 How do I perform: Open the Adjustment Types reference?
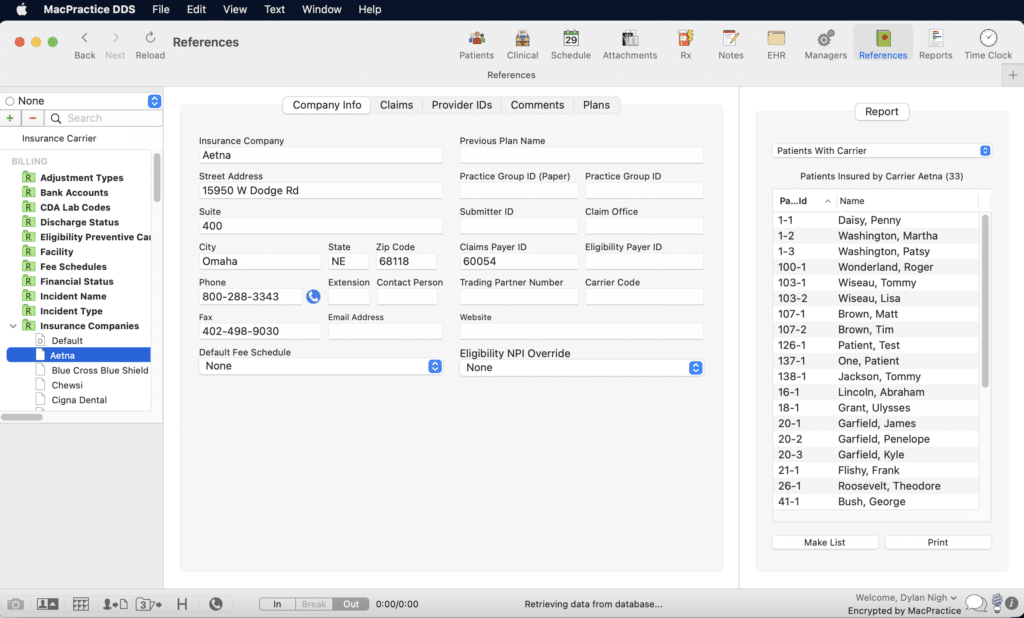tap(82, 178)
